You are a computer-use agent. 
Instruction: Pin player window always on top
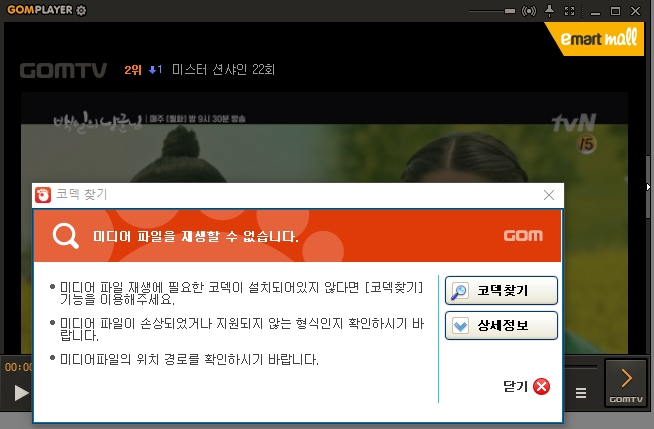[550, 11]
